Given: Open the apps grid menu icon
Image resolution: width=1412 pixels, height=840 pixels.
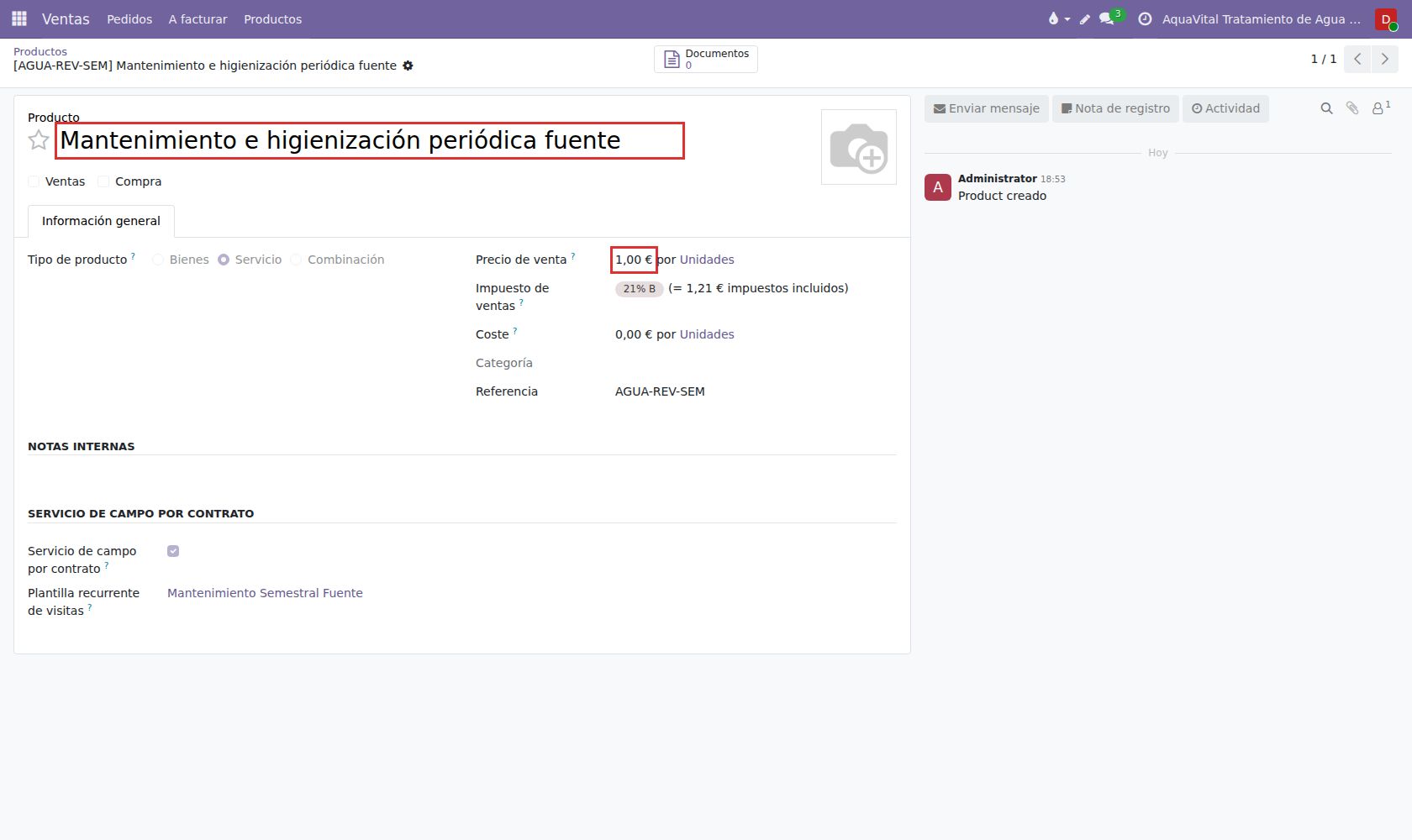Looking at the screenshot, I should (19, 18).
